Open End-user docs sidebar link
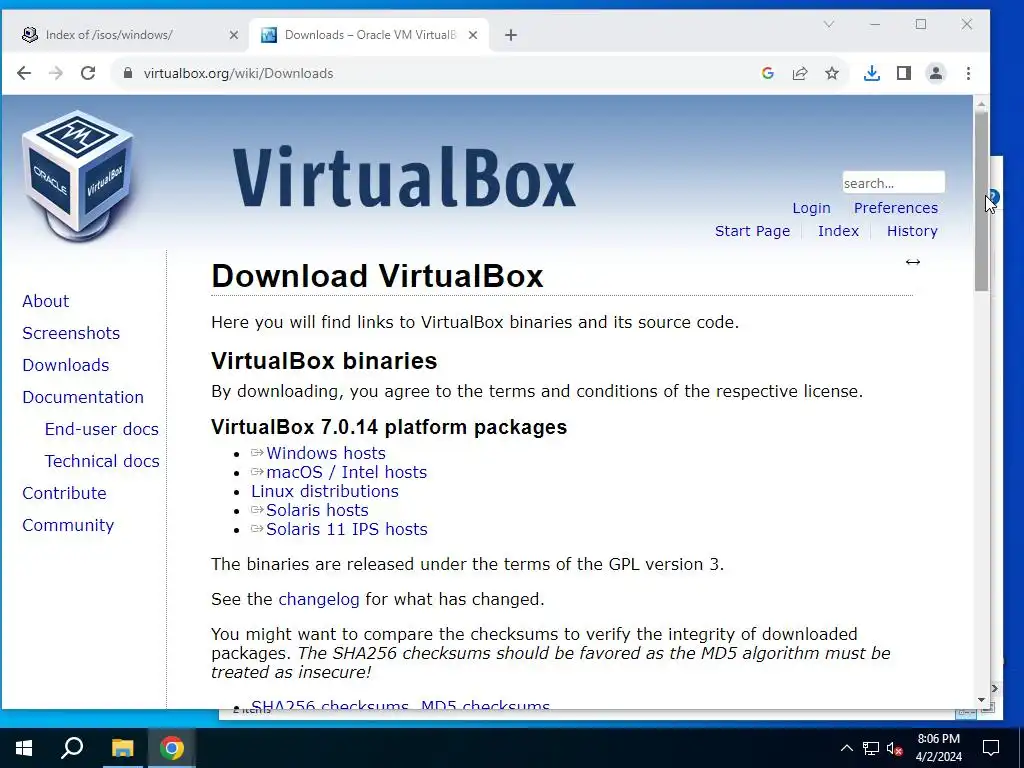The width and height of the screenshot is (1024, 768). click(102, 429)
